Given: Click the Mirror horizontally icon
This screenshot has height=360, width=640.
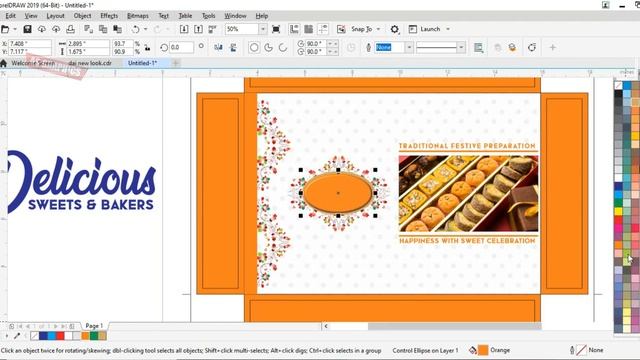Looking at the screenshot, I should coord(218,47).
